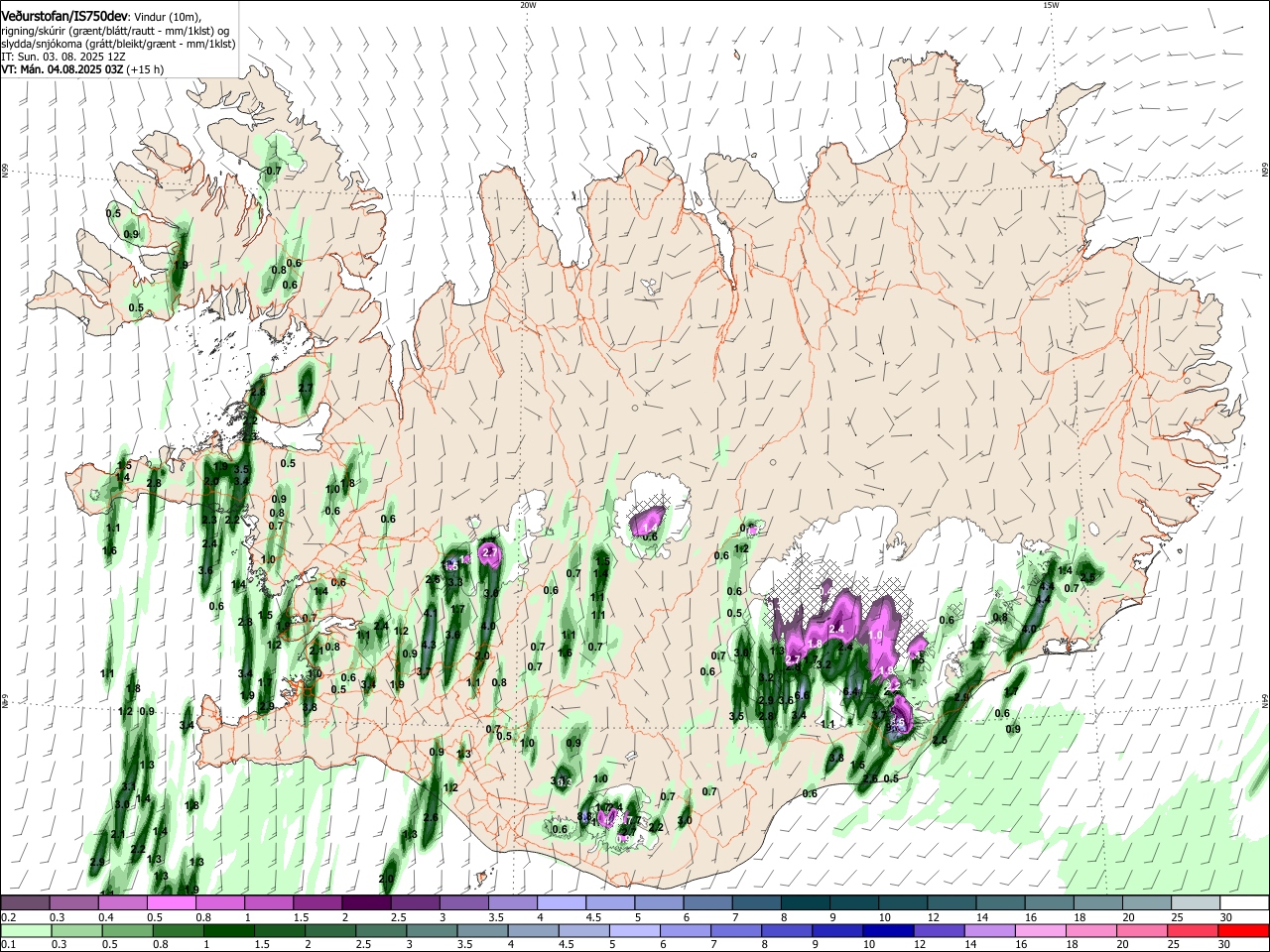Click the white 30 swatch in upper legend row
1270x952 pixels.
tap(1245, 902)
